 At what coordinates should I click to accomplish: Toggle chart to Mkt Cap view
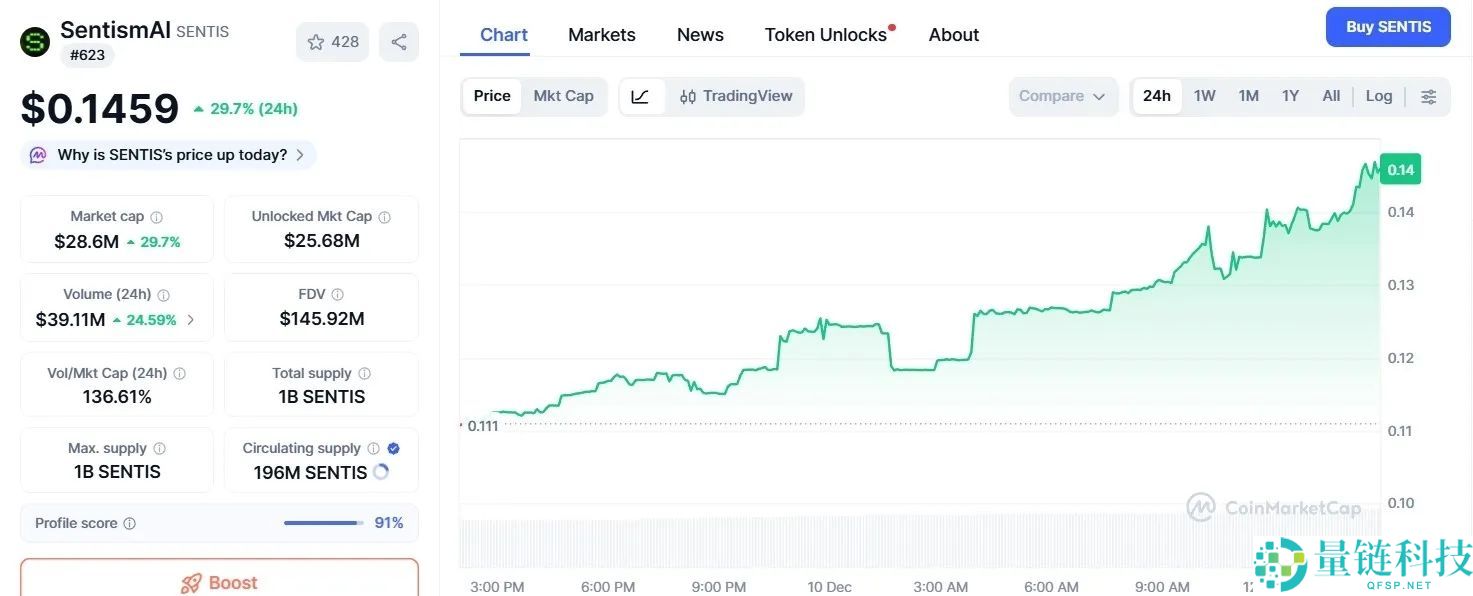(x=563, y=96)
